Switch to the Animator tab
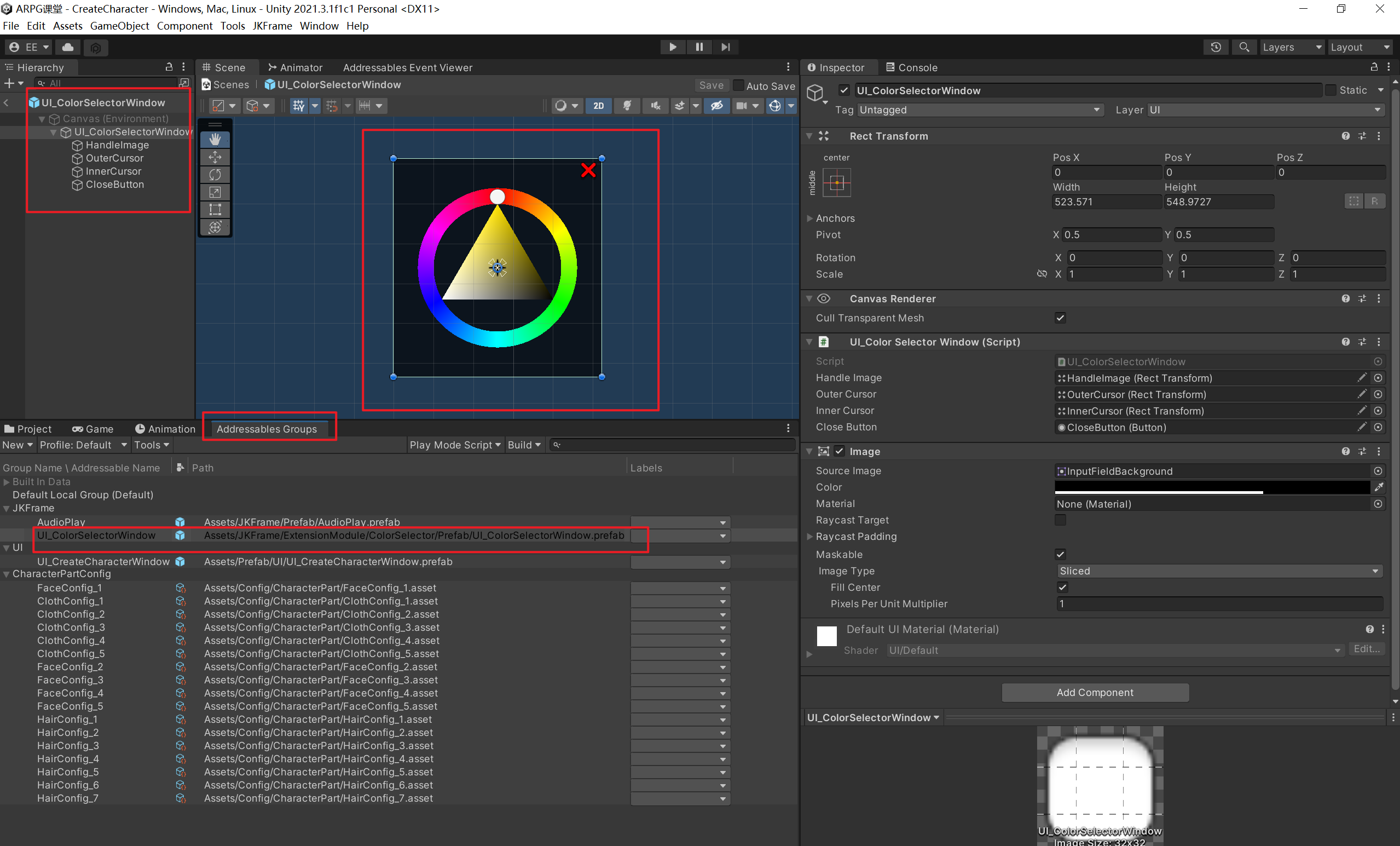 295,68
